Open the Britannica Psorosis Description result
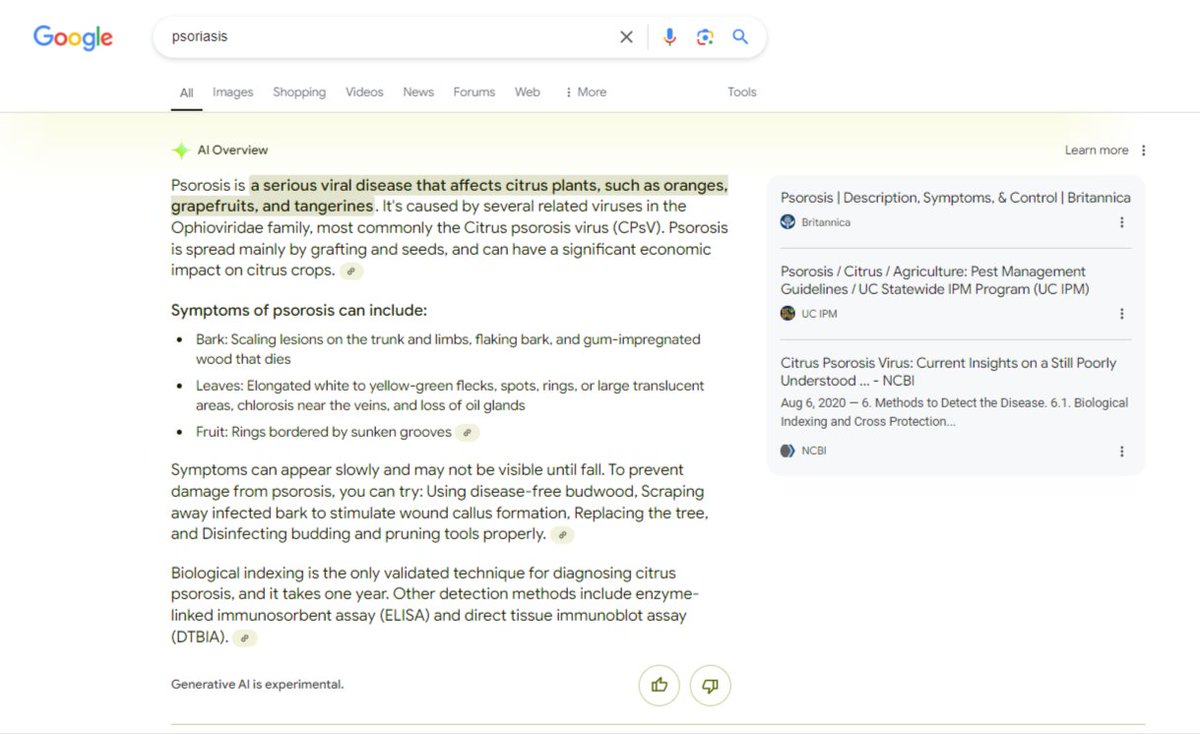The image size is (1200, 734). (x=955, y=198)
